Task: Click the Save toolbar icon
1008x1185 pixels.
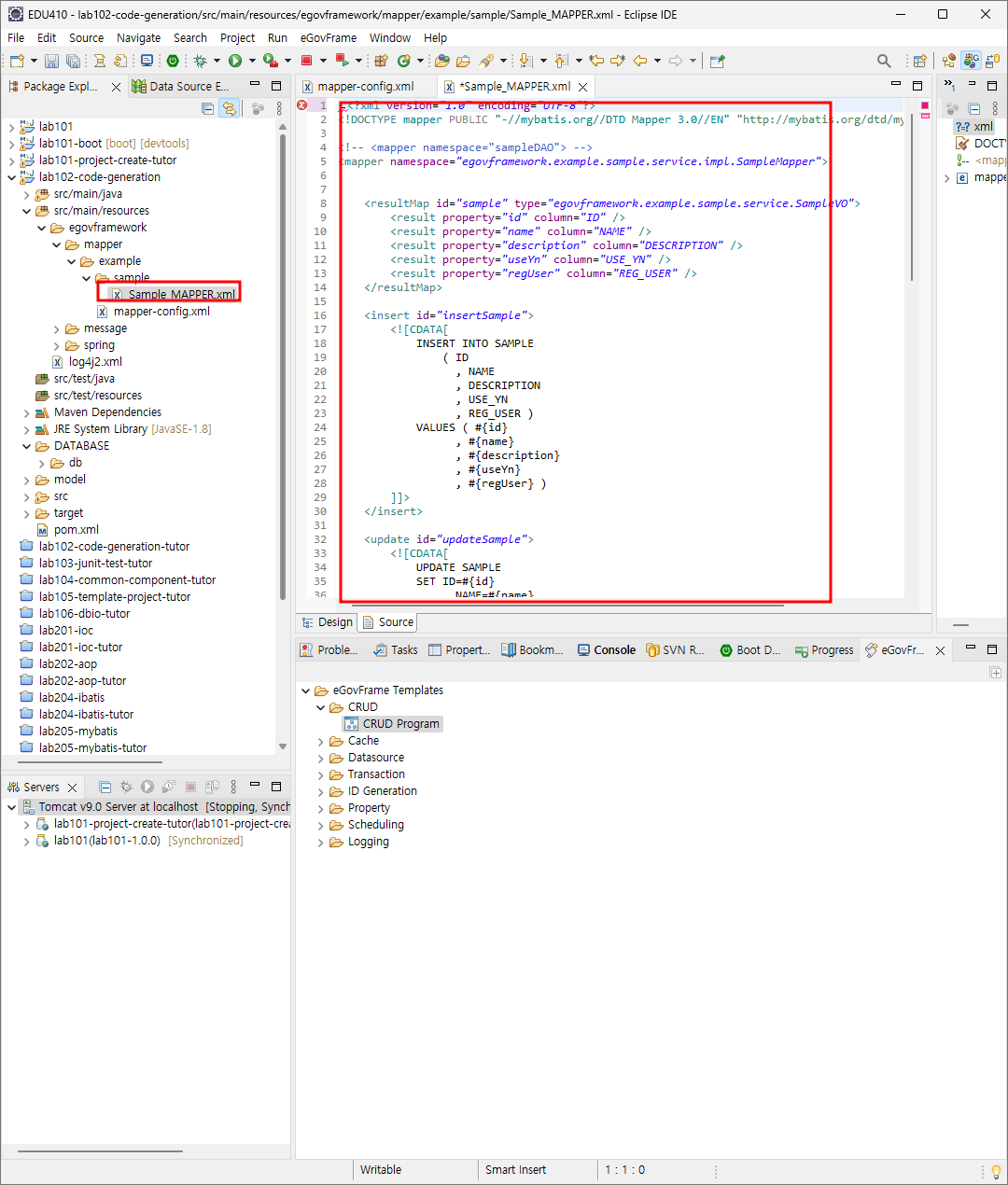Action: (x=51, y=61)
